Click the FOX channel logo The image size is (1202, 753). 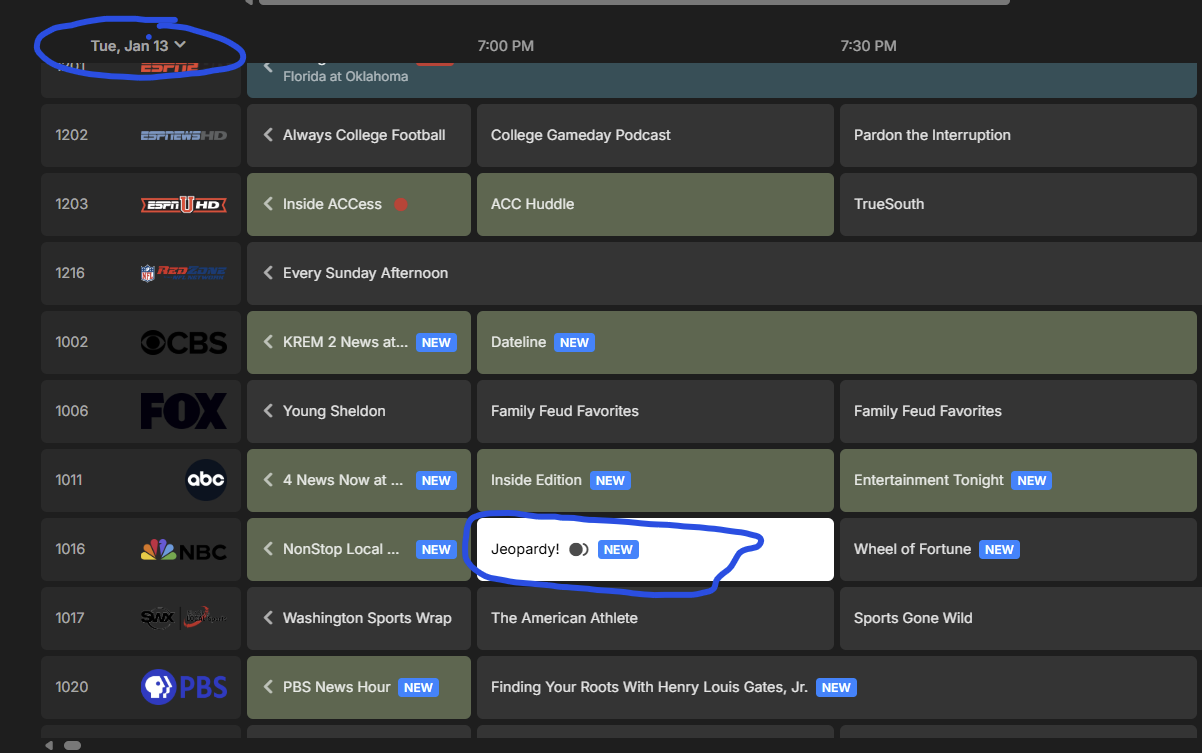tap(184, 411)
